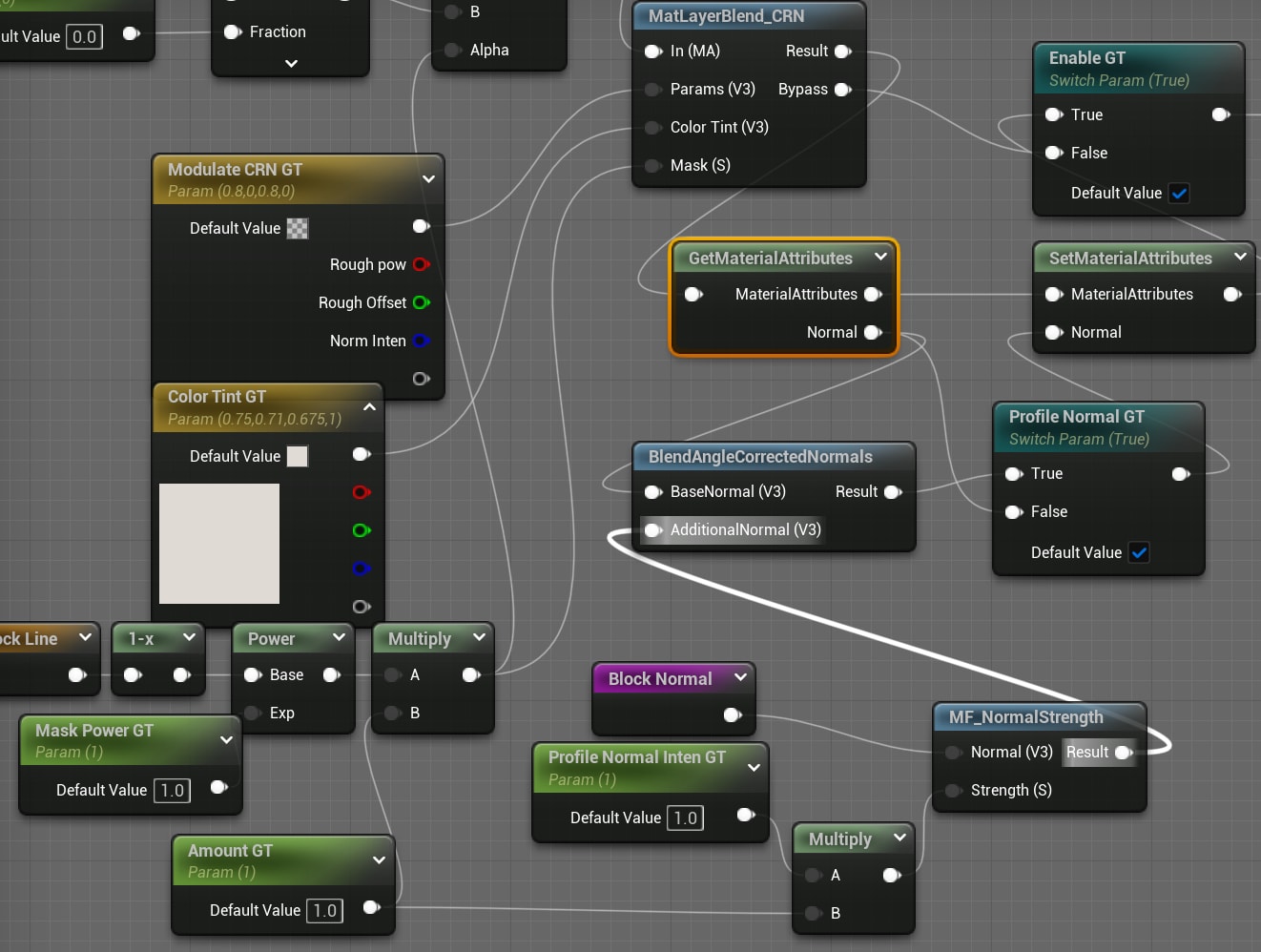This screenshot has width=1261, height=952.
Task: Expand the Modulate CRN GT node chevron
Action: [x=428, y=178]
